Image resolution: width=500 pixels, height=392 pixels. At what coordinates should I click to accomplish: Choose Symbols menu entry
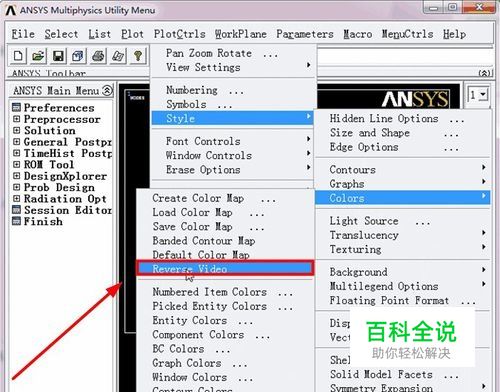click(x=232, y=104)
